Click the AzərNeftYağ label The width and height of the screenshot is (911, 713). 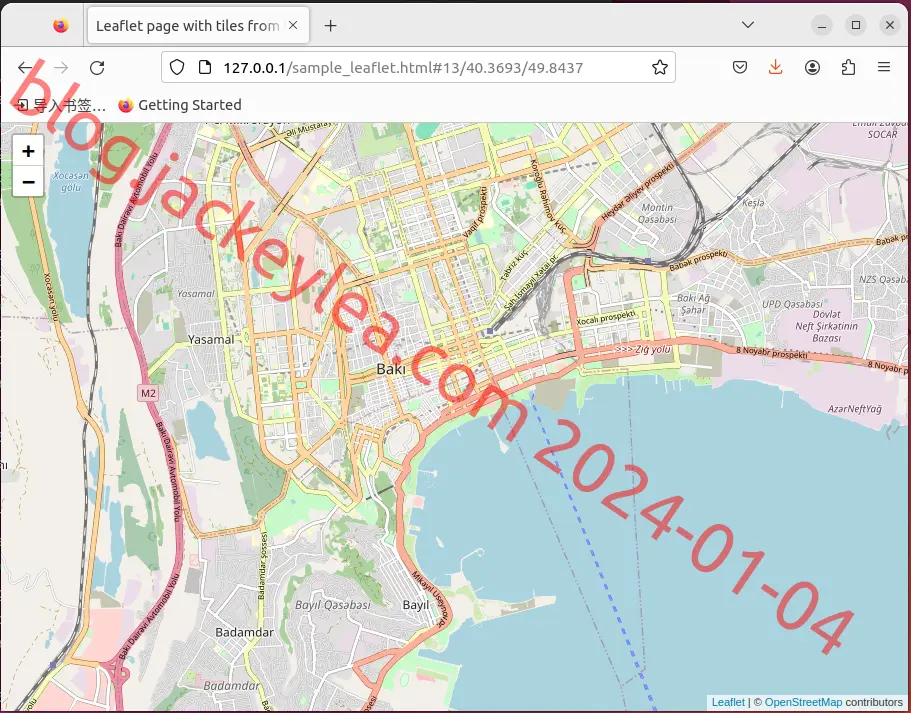tap(854, 409)
